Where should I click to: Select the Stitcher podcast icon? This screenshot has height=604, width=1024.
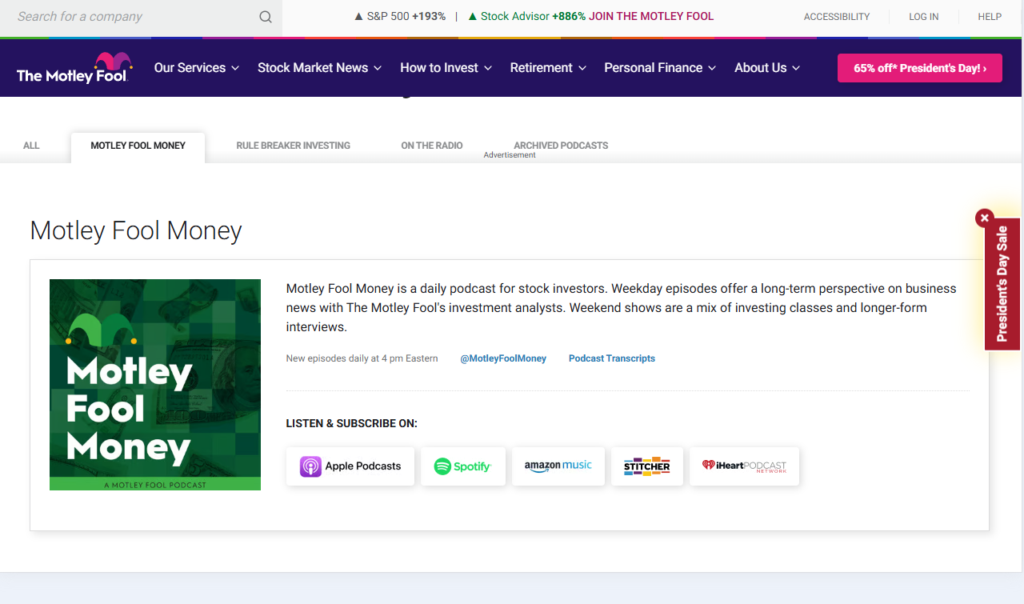pyautogui.click(x=647, y=466)
